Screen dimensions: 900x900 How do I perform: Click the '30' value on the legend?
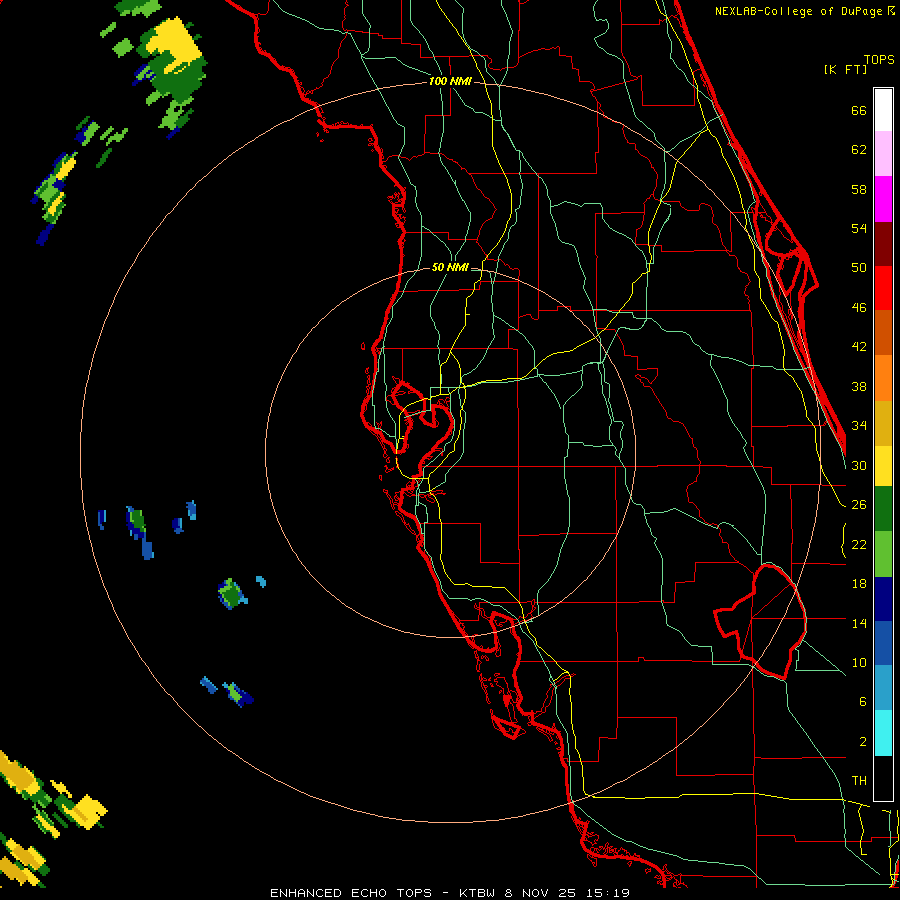[x=859, y=465]
